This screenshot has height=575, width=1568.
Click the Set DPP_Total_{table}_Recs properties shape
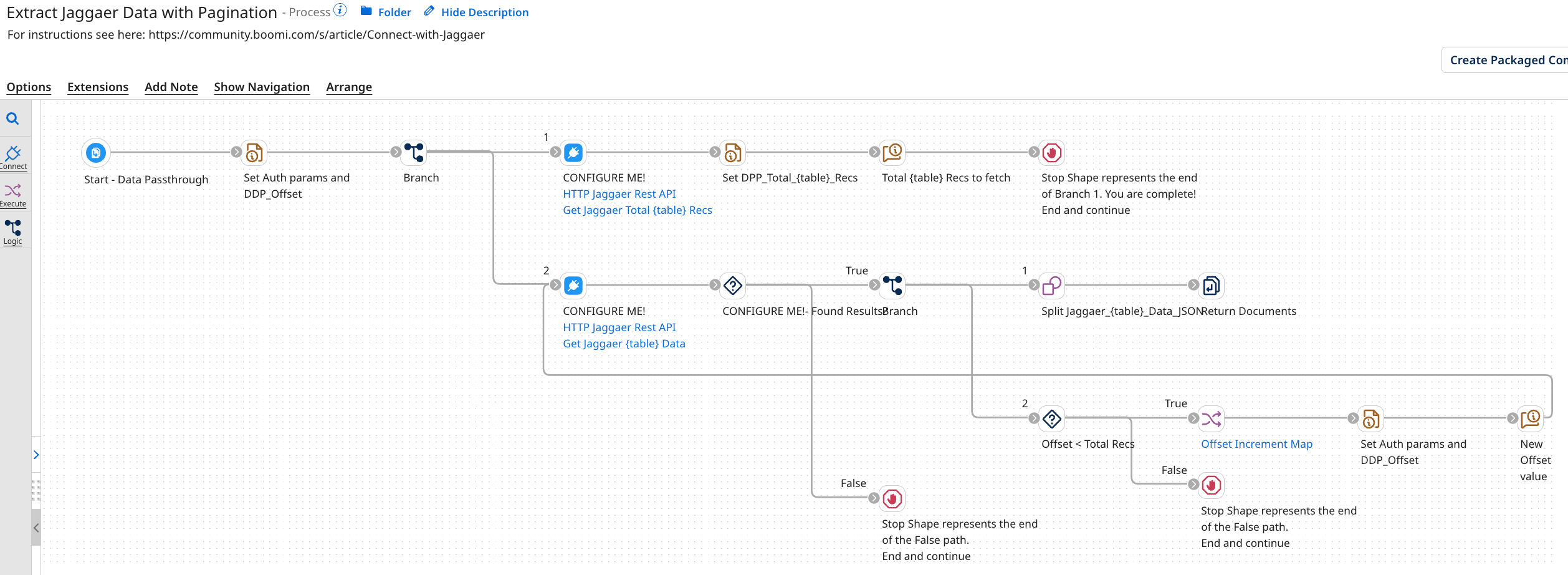733,153
